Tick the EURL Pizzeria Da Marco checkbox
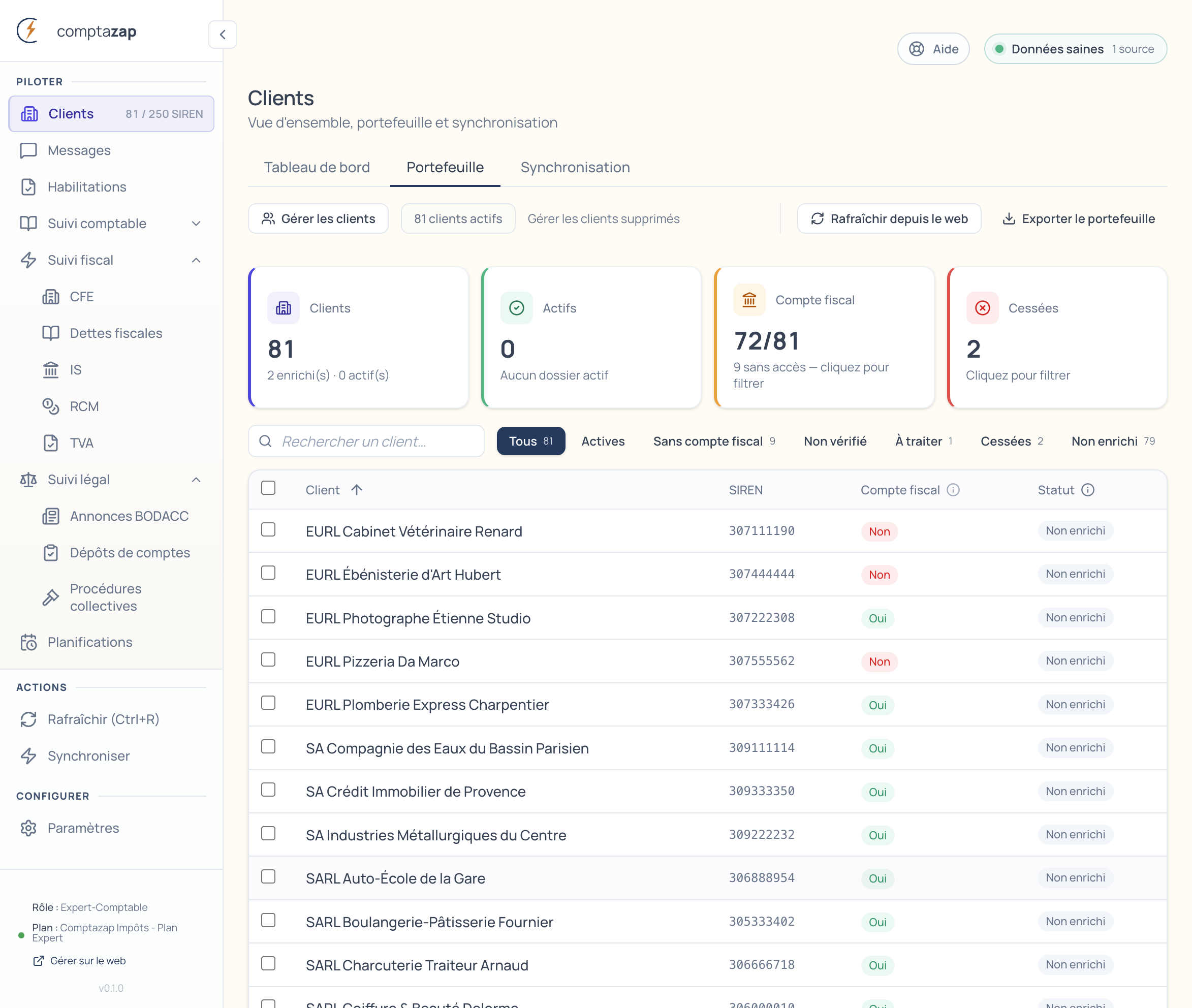The image size is (1192, 1008). tap(268, 659)
